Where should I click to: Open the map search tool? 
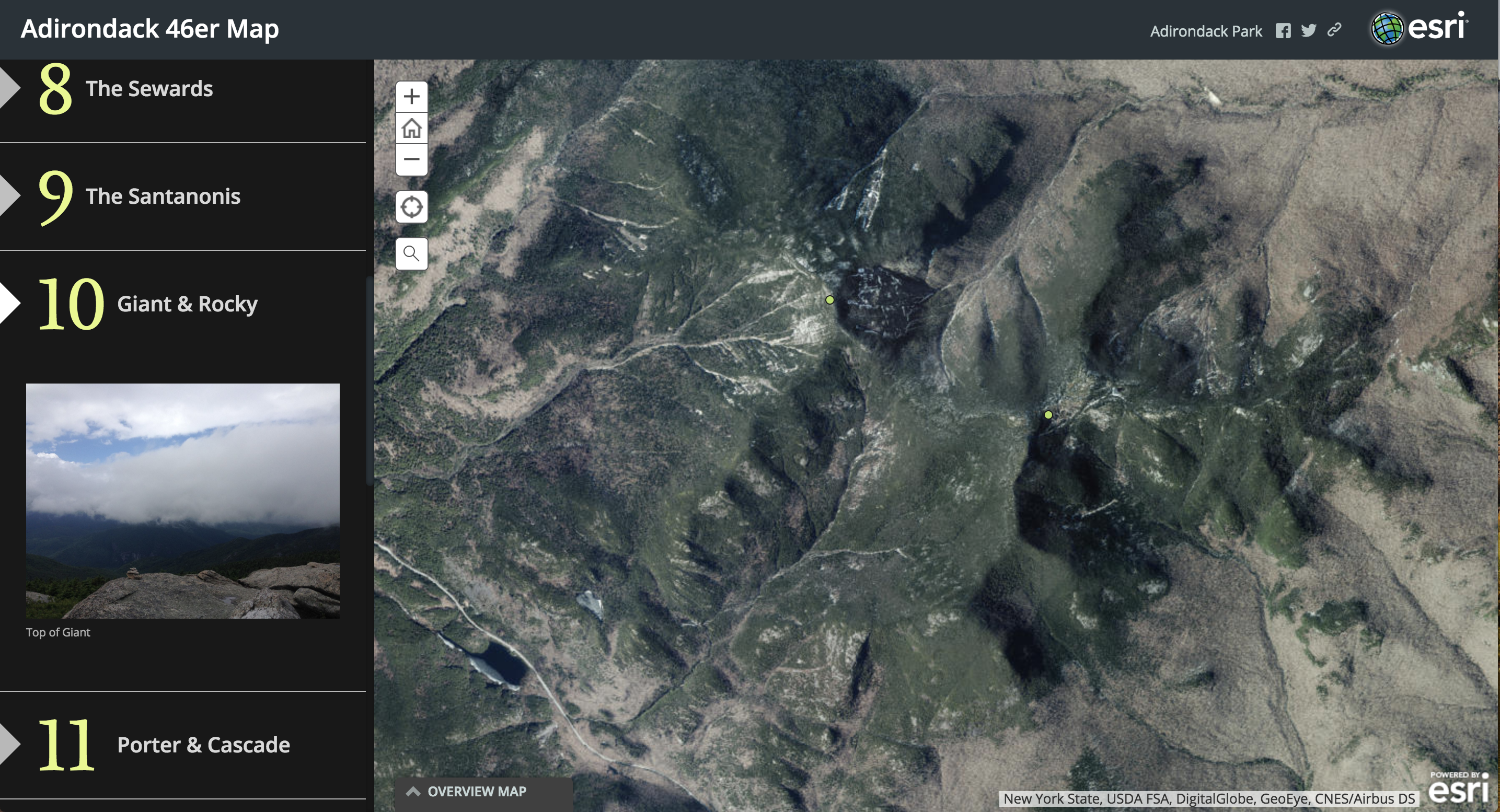point(412,254)
